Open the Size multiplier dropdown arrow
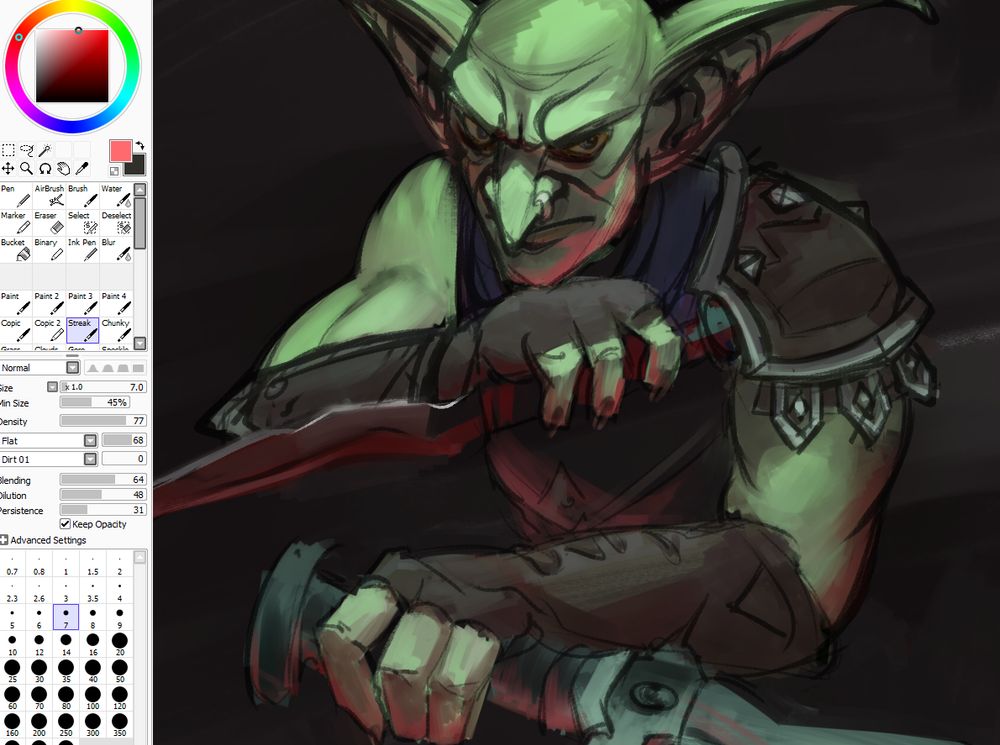The image size is (1000, 745). (x=52, y=387)
